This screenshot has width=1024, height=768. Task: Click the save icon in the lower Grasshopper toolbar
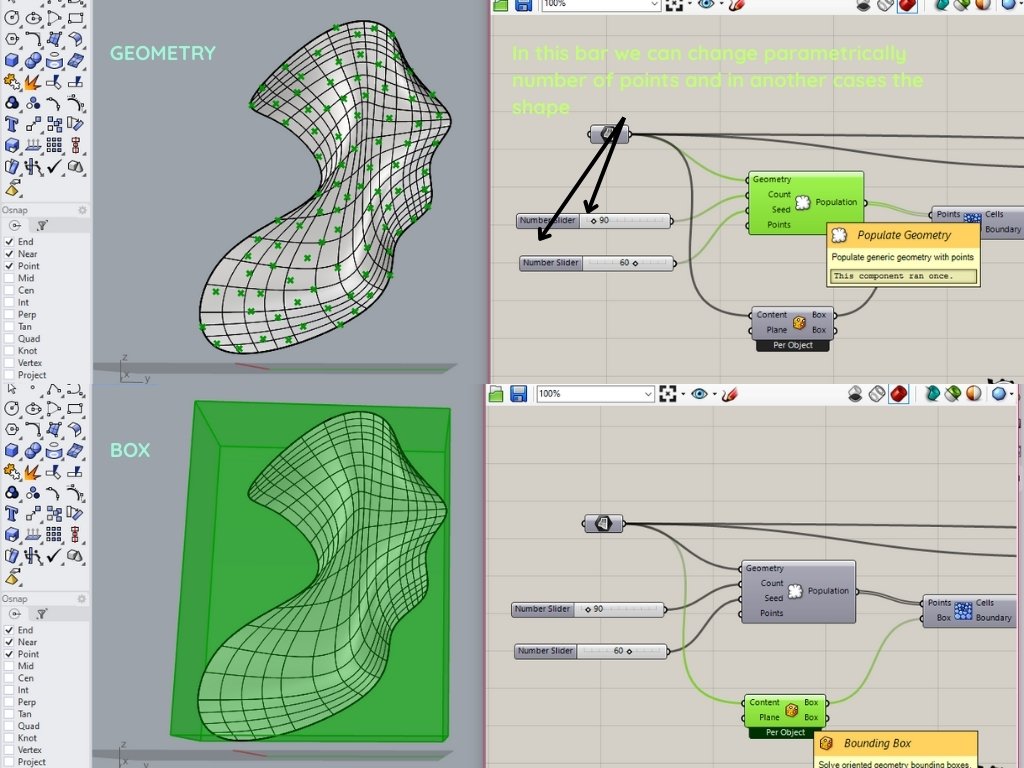[x=518, y=394]
